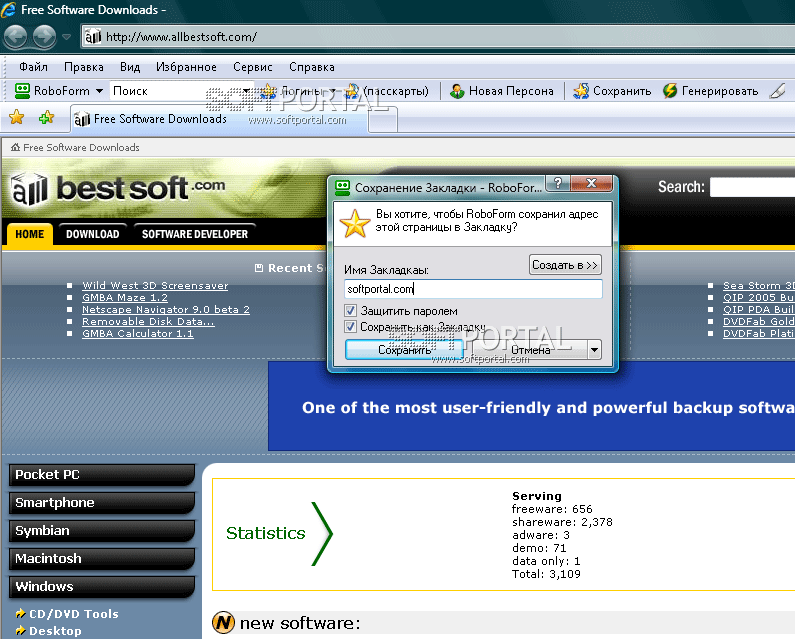Click the dialog help question-mark button
The height and width of the screenshot is (639, 795).
pos(558,183)
